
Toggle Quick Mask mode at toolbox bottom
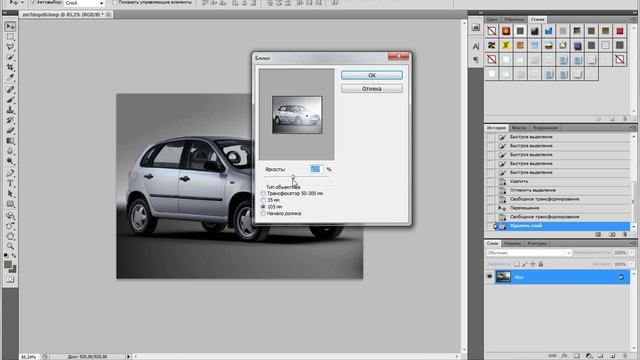tap(10, 280)
